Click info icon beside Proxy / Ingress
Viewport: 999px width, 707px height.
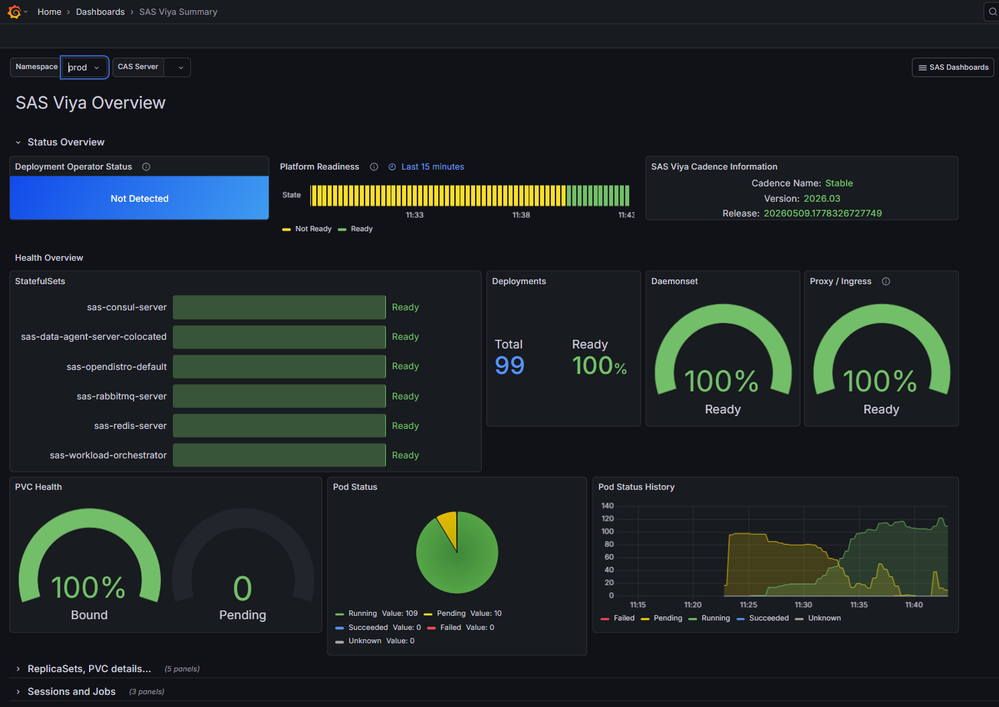tap(886, 282)
